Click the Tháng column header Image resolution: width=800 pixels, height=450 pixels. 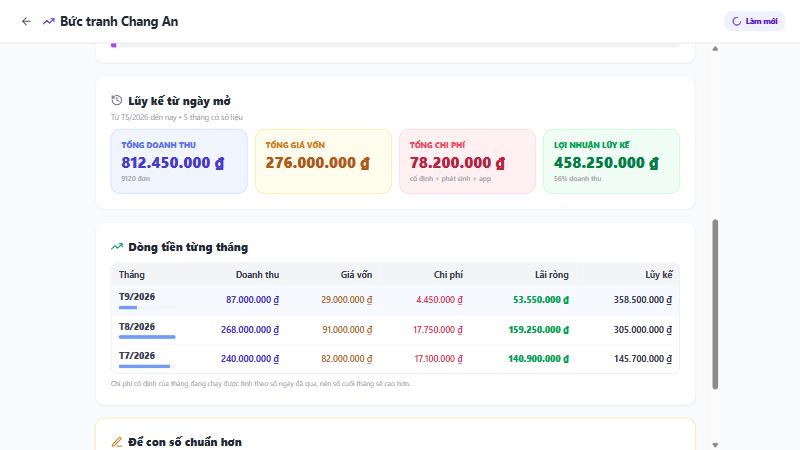click(132, 274)
